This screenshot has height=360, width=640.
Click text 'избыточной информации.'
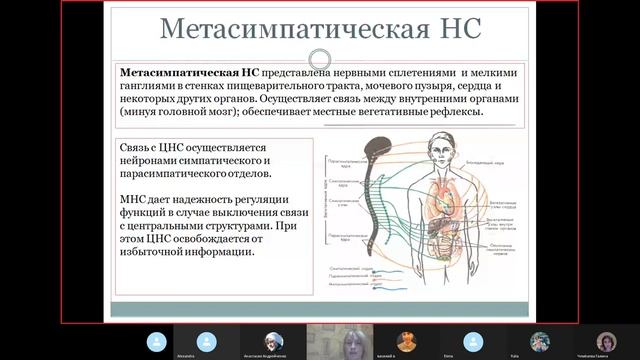coord(187,252)
